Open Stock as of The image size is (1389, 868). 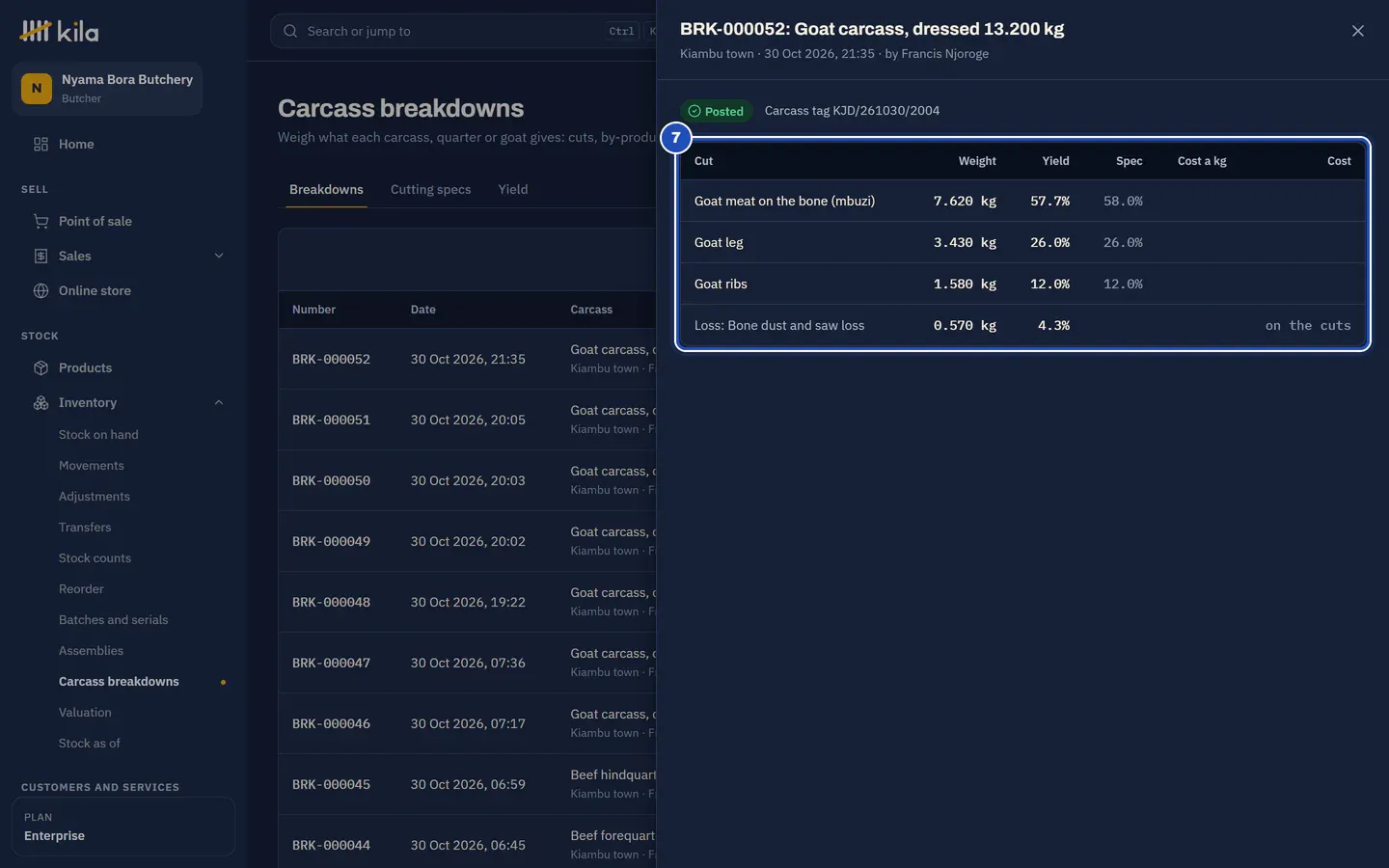90,743
